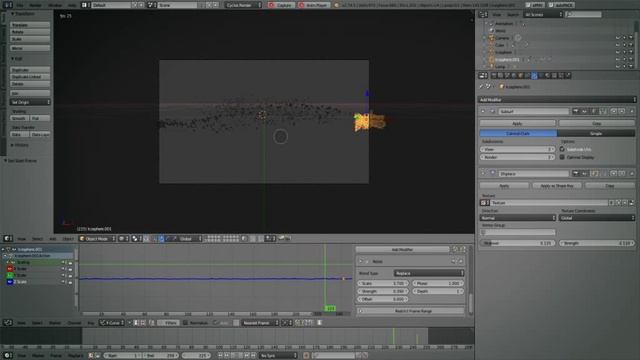This screenshot has height=360, width=640.
Task: Open the Render menu in Info header
Action: coord(35,5)
